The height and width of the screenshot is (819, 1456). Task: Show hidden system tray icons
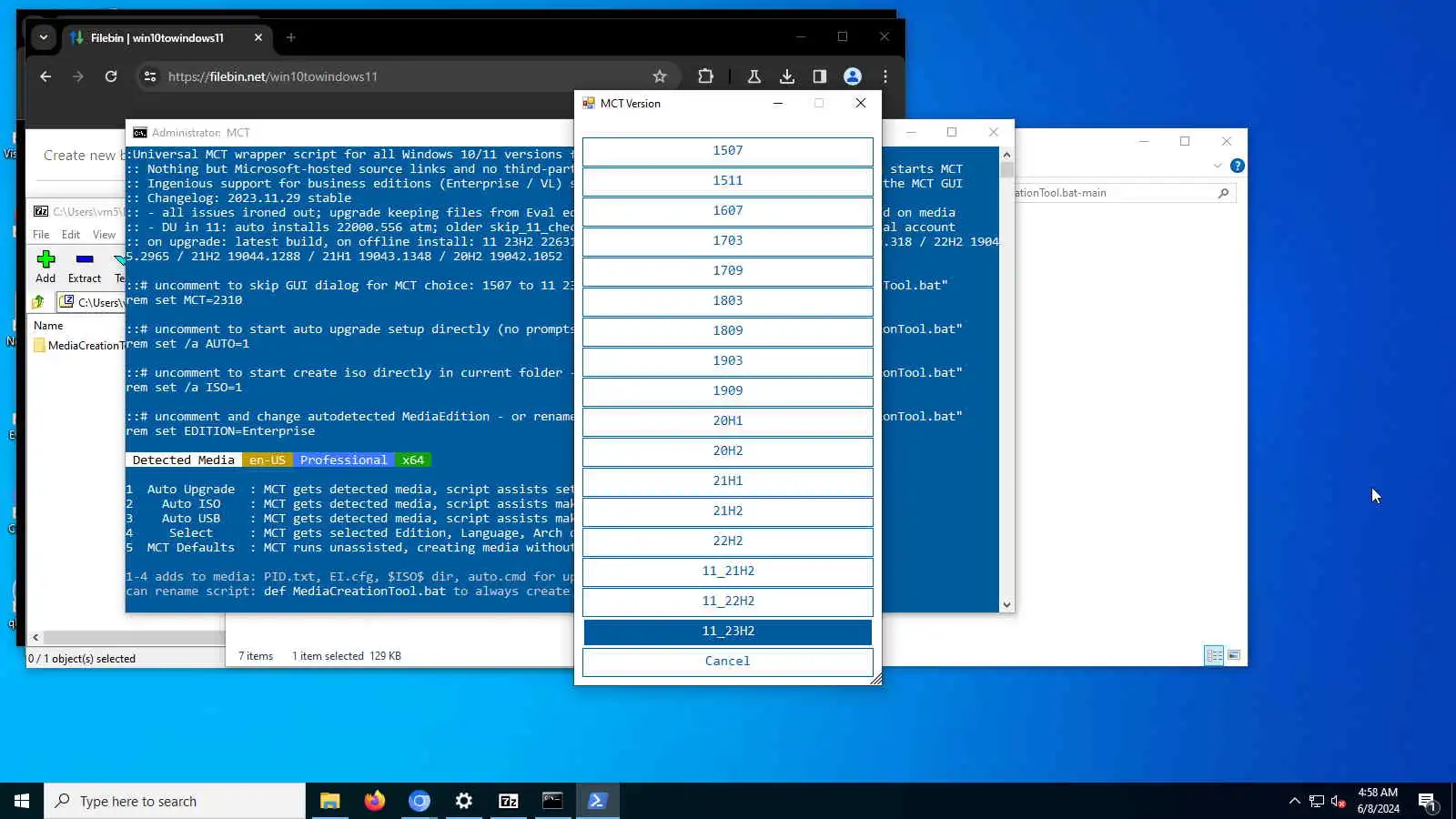(1294, 801)
